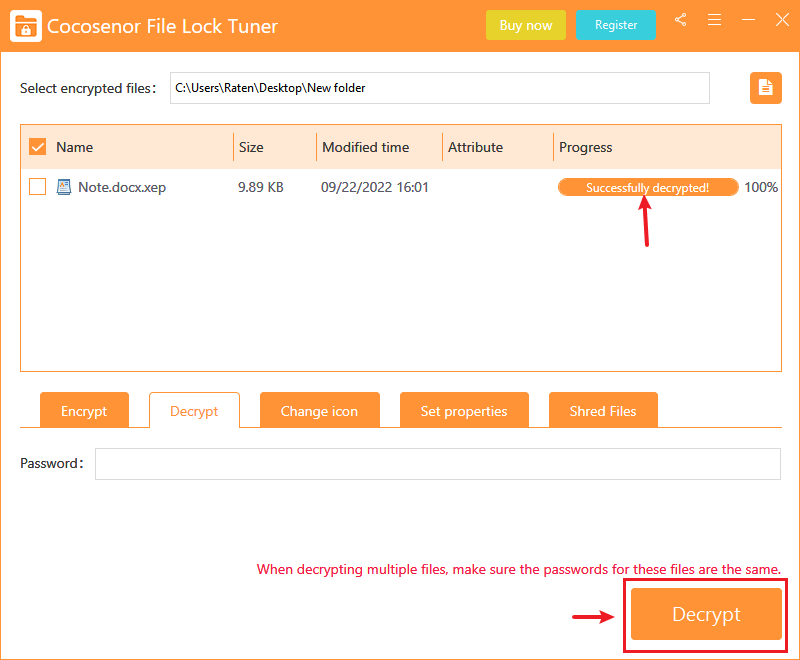Click the Size column header

(251, 147)
